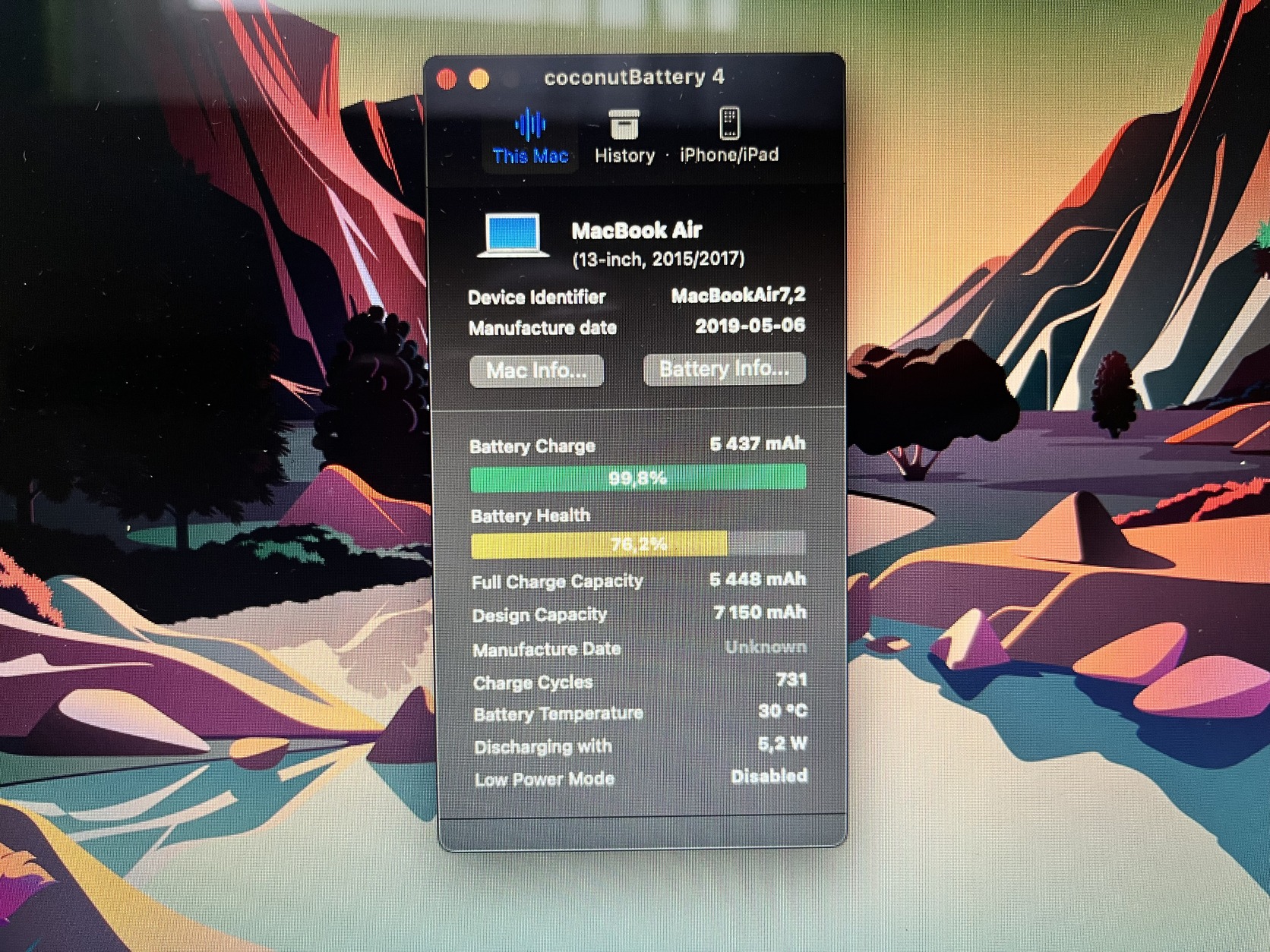Open the History archive box icon

click(624, 125)
